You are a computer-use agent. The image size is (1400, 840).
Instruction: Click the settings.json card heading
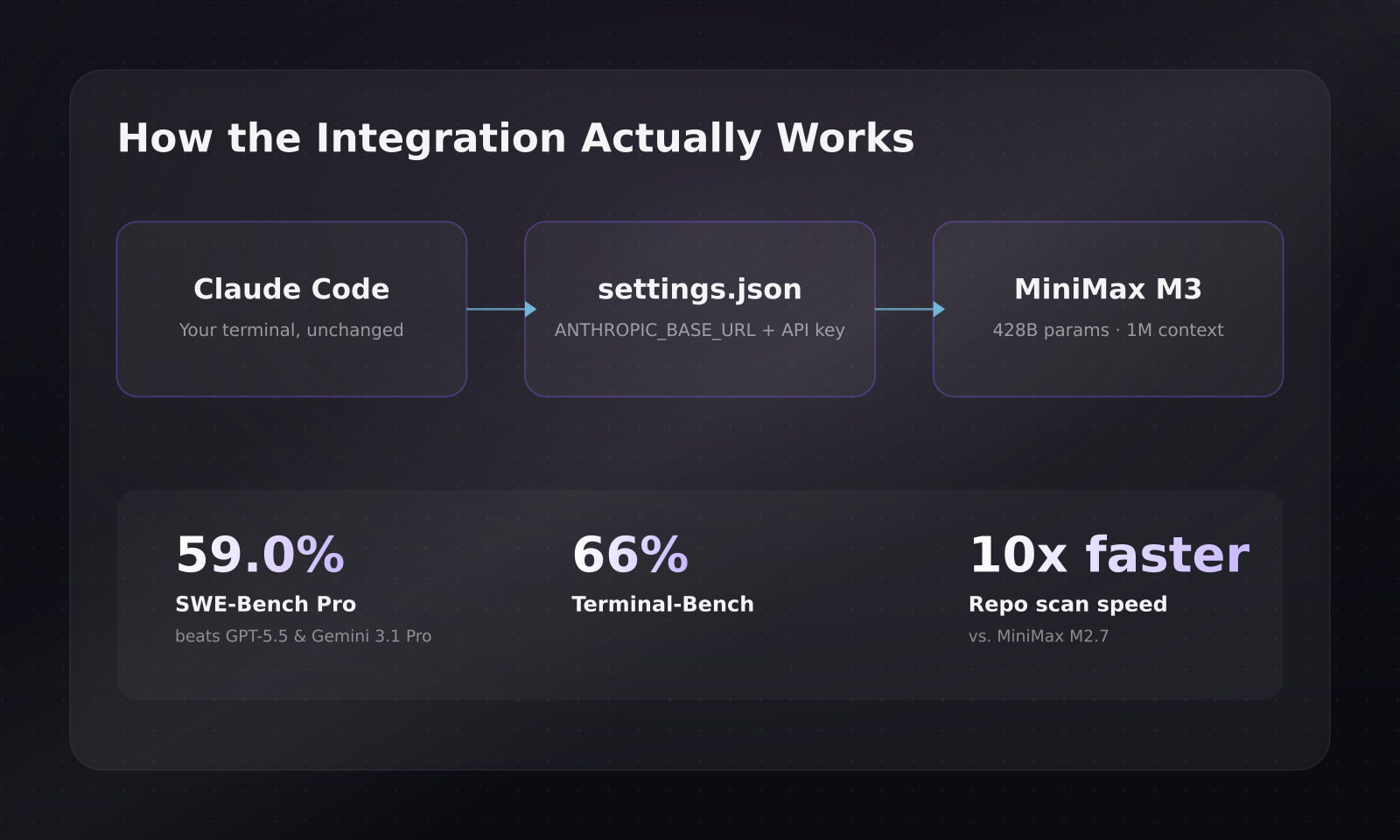(700, 290)
